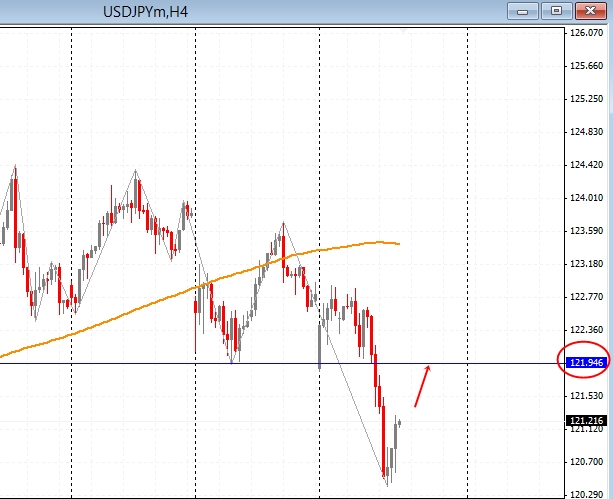
Task: Click the USDJPYm,H4 window title
Action: click(x=145, y=12)
